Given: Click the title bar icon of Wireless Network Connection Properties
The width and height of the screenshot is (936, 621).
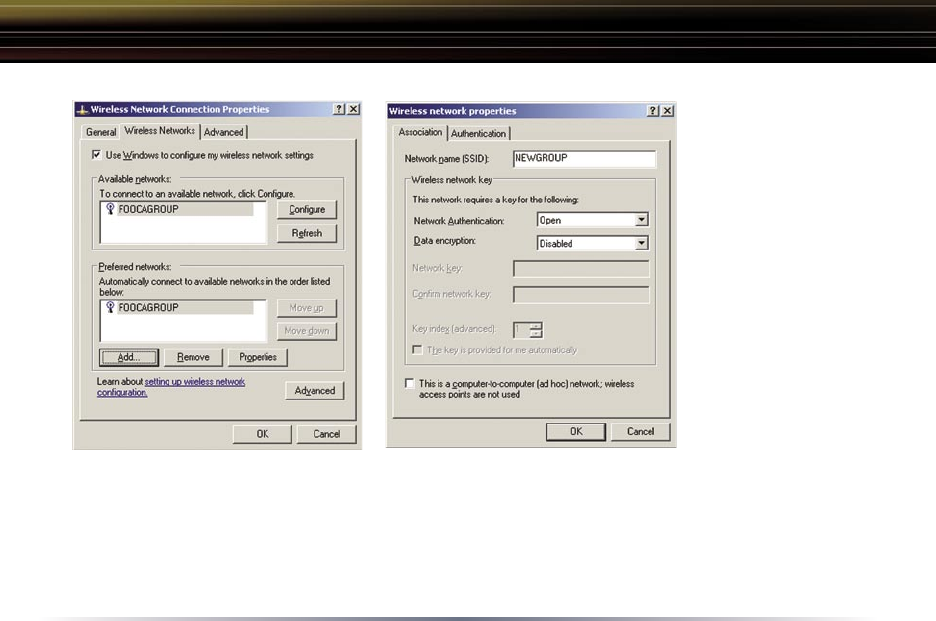Looking at the screenshot, I should [82, 109].
